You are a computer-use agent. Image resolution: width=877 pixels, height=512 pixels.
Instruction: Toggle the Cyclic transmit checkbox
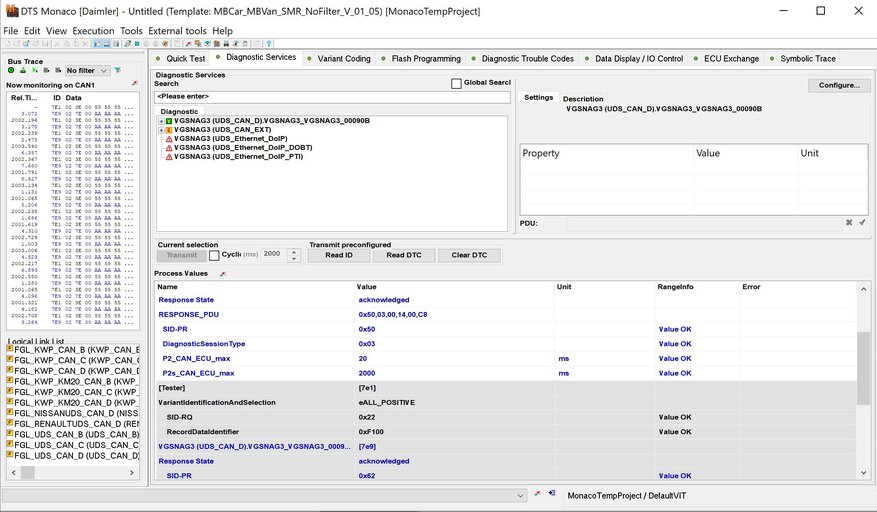(x=214, y=256)
